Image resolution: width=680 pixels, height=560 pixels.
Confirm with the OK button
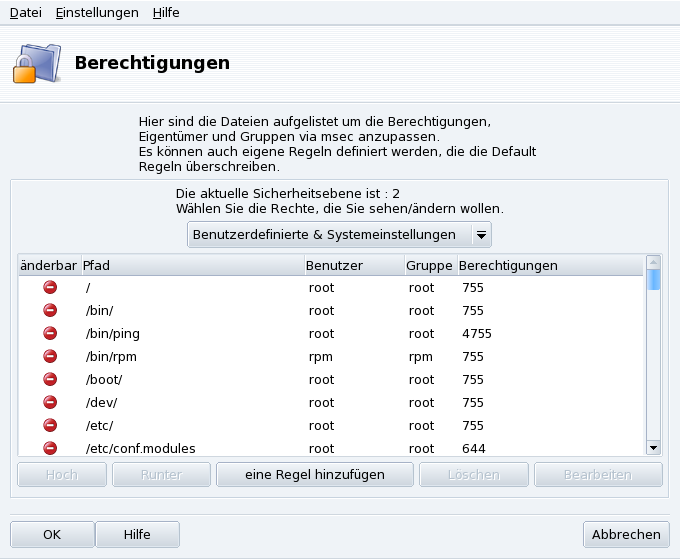tap(52, 534)
